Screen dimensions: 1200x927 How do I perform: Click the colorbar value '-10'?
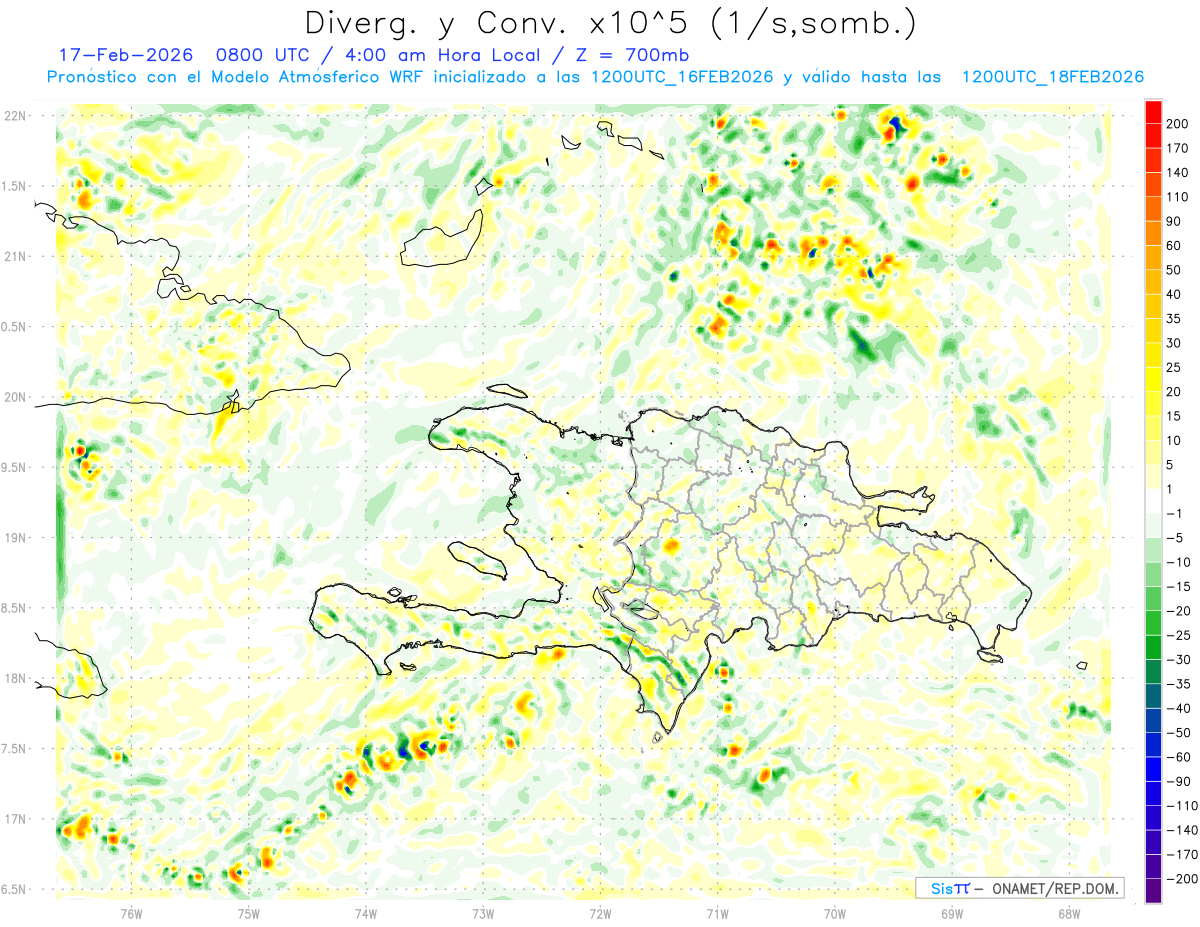click(1180, 562)
